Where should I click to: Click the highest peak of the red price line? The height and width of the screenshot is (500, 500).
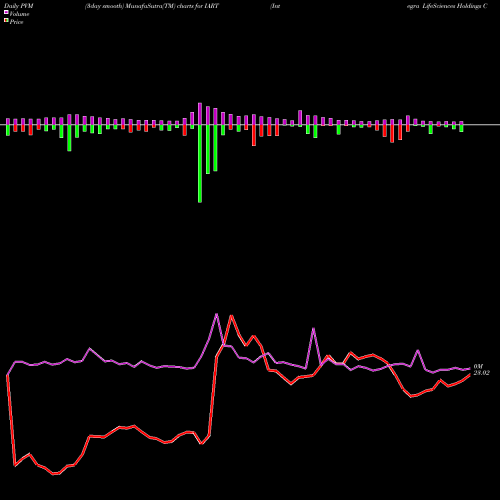click(x=231, y=315)
